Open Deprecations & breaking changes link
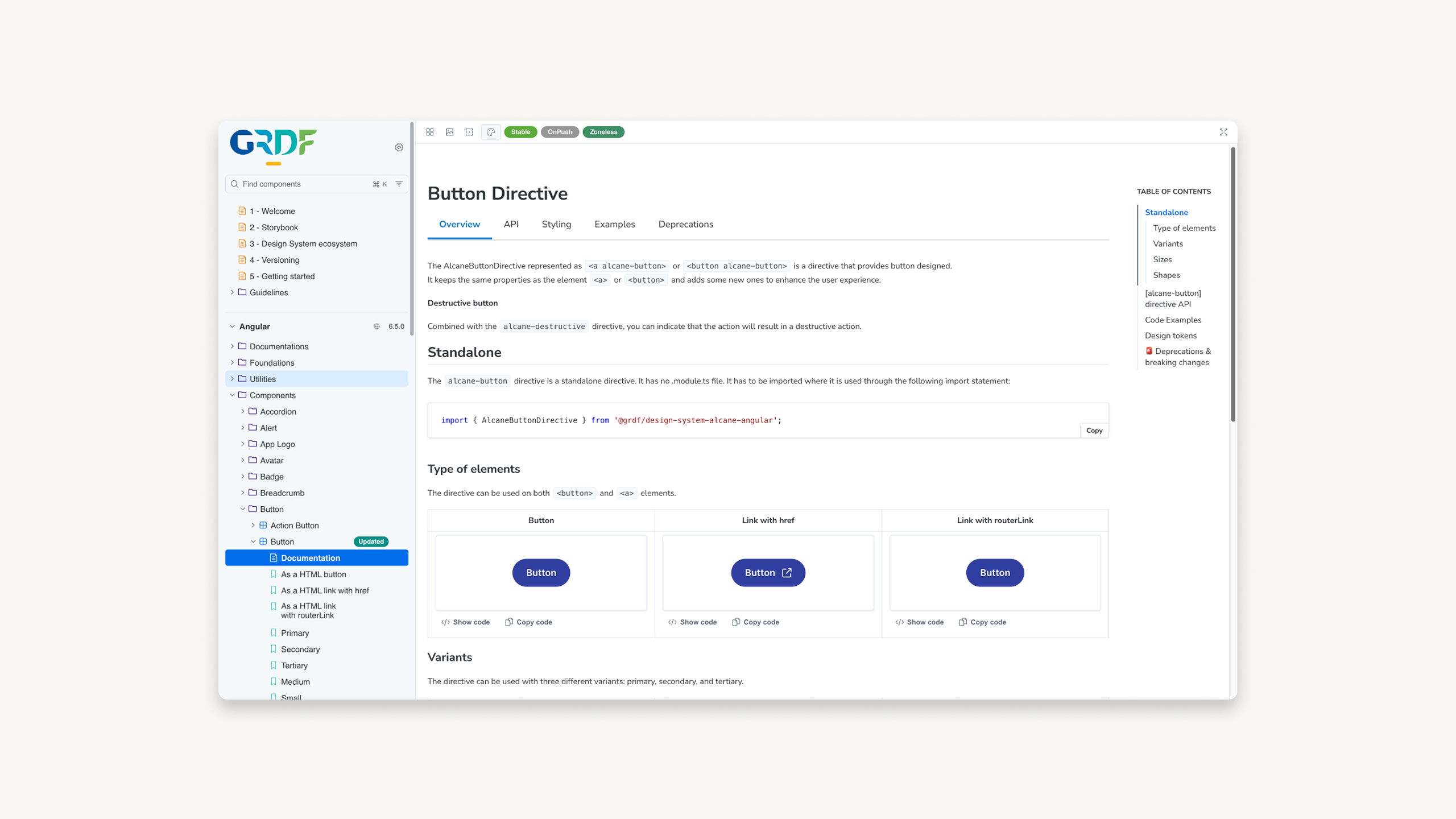The image size is (1456, 819). [1178, 357]
